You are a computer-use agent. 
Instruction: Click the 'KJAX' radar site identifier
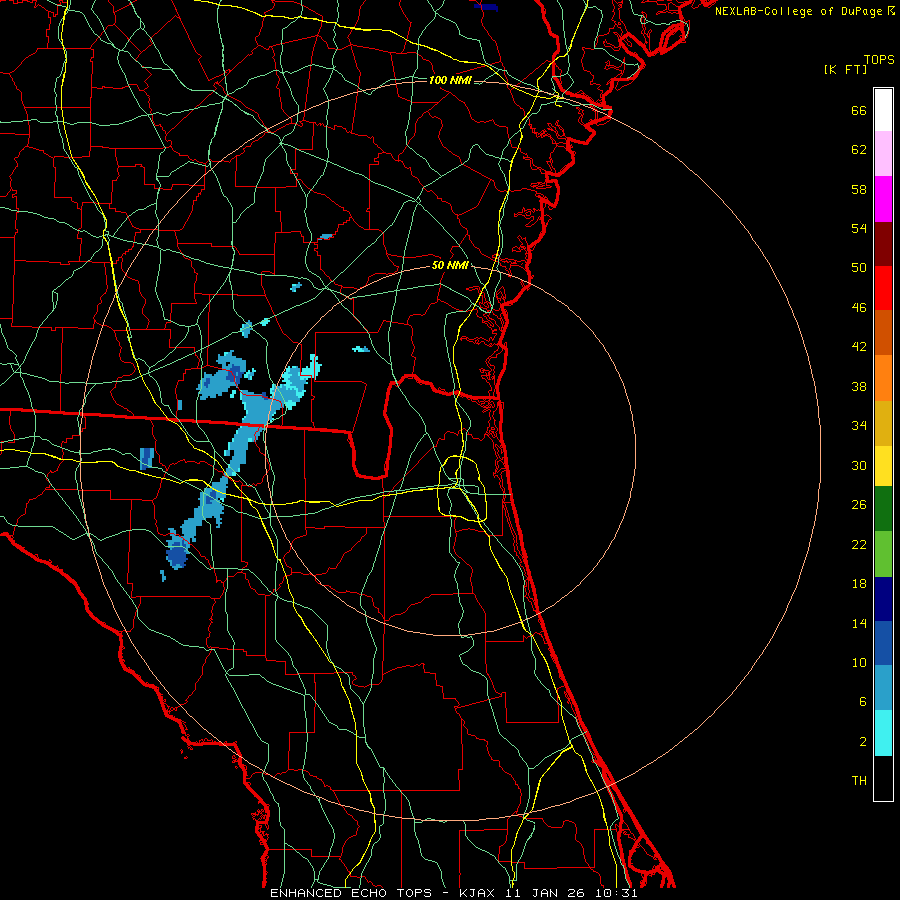click(479, 893)
